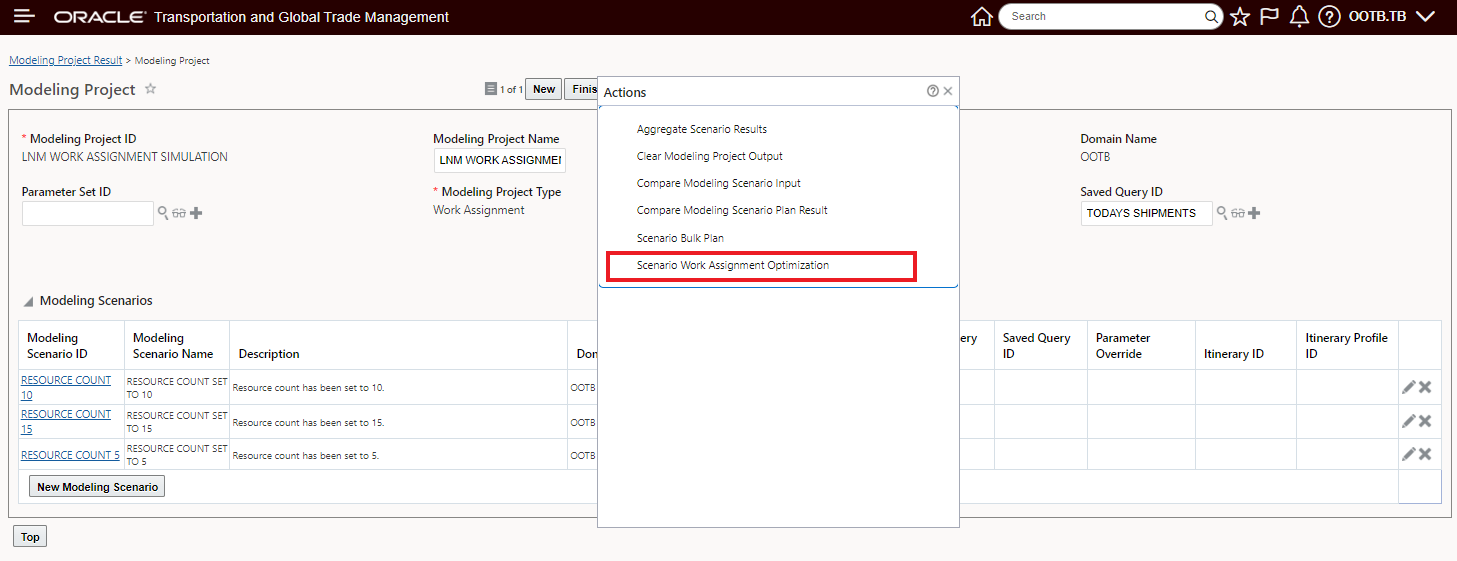Viewport: 1457px width, 561px height.
Task: Open the hamburger navigation menu
Action: pos(24,17)
